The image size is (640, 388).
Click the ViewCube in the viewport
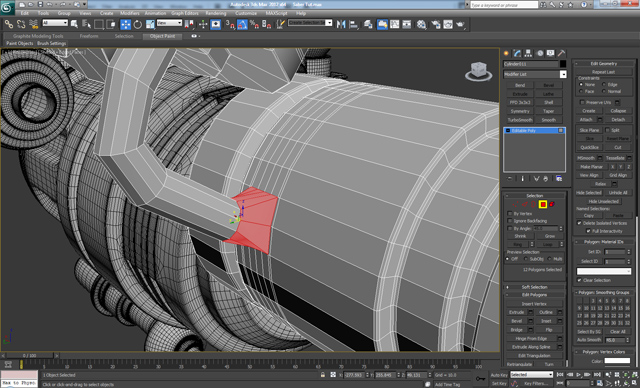pyautogui.click(x=478, y=72)
